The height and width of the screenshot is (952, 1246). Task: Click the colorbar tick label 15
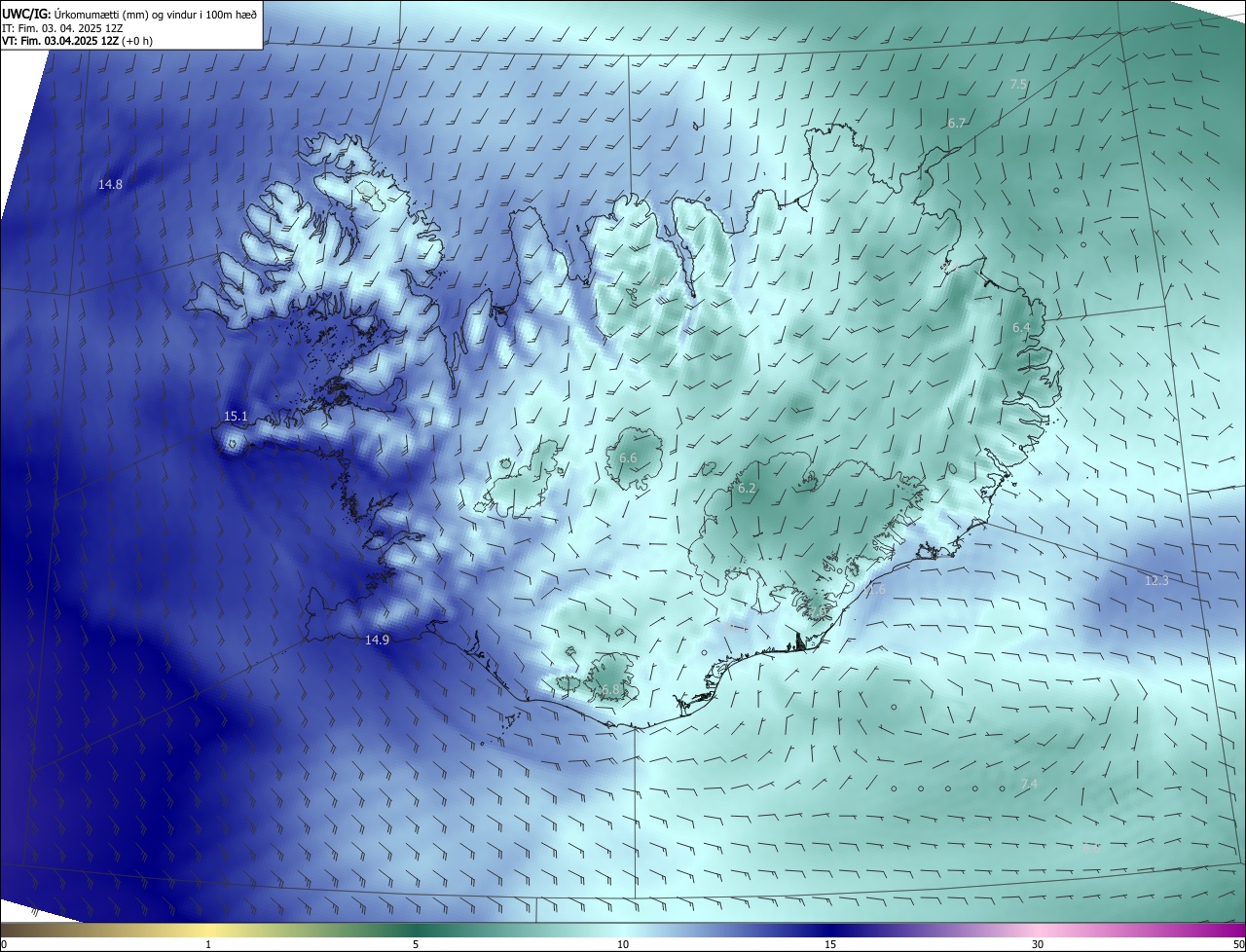pyautogui.click(x=830, y=945)
